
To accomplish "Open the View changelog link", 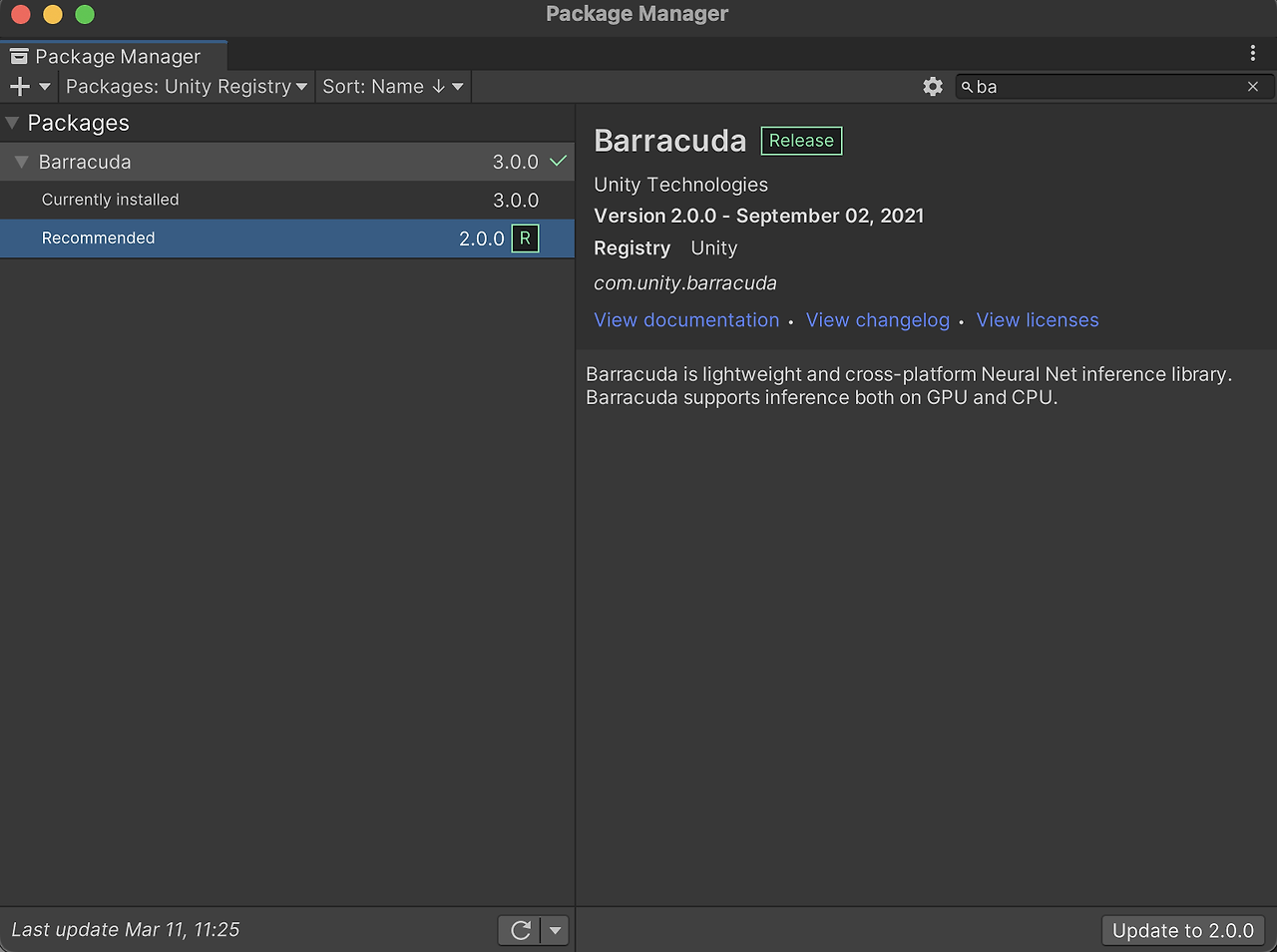I will coord(878,320).
